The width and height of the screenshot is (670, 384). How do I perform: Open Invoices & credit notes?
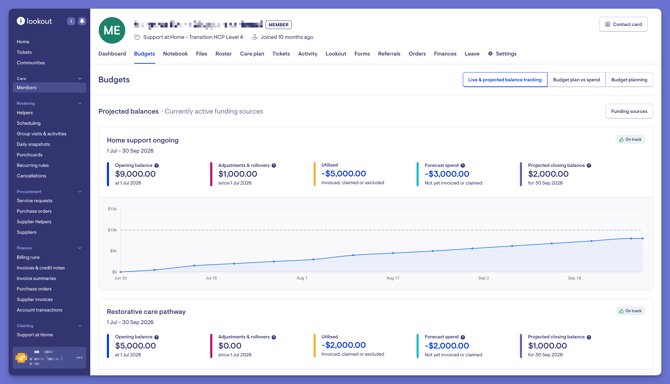point(41,268)
